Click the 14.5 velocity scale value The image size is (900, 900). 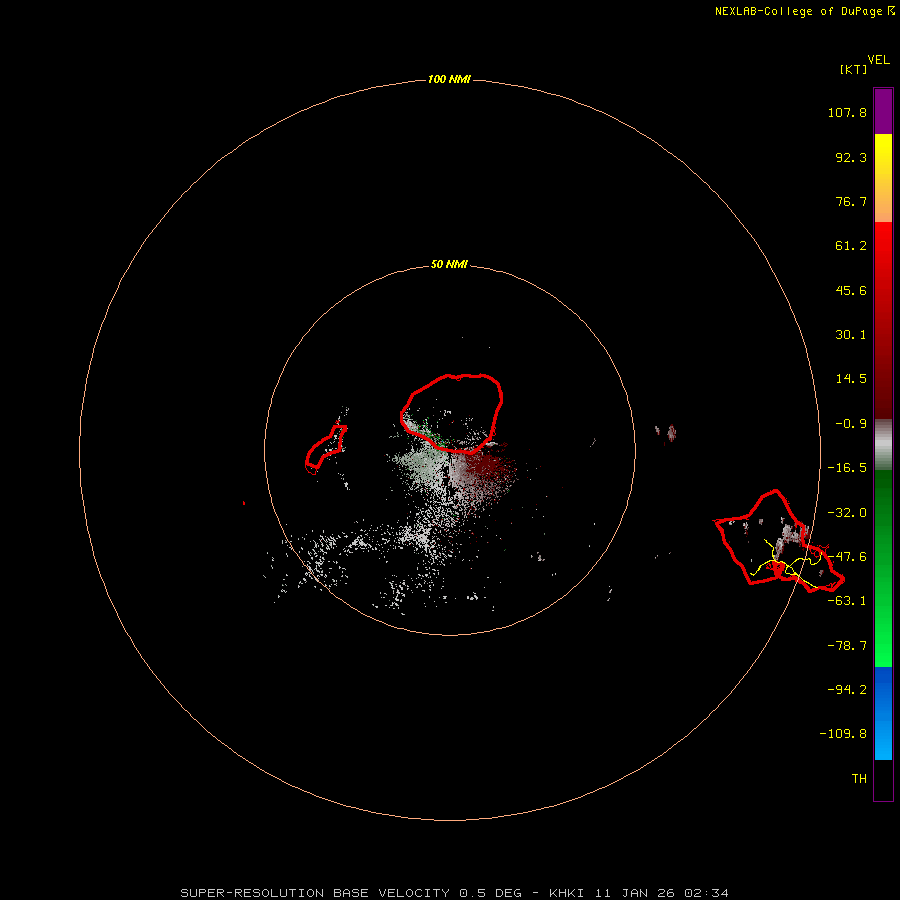click(851, 379)
